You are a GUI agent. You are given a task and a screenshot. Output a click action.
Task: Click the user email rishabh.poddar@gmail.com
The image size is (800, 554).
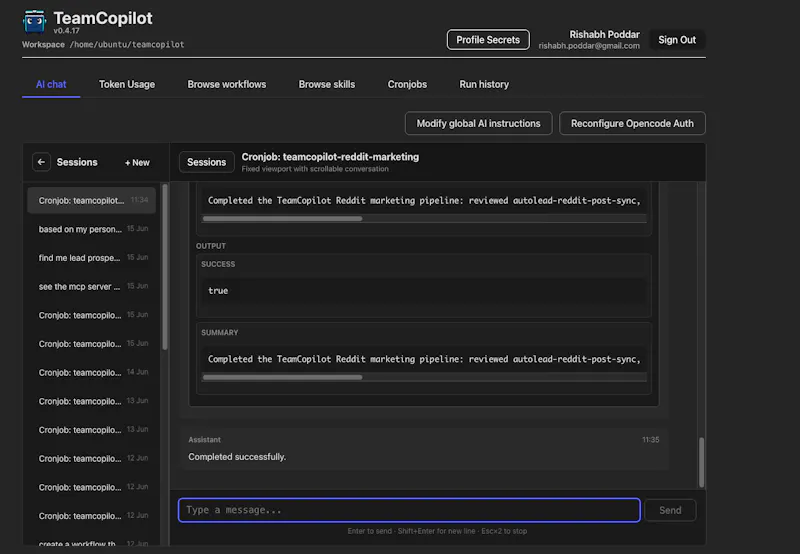(x=589, y=46)
